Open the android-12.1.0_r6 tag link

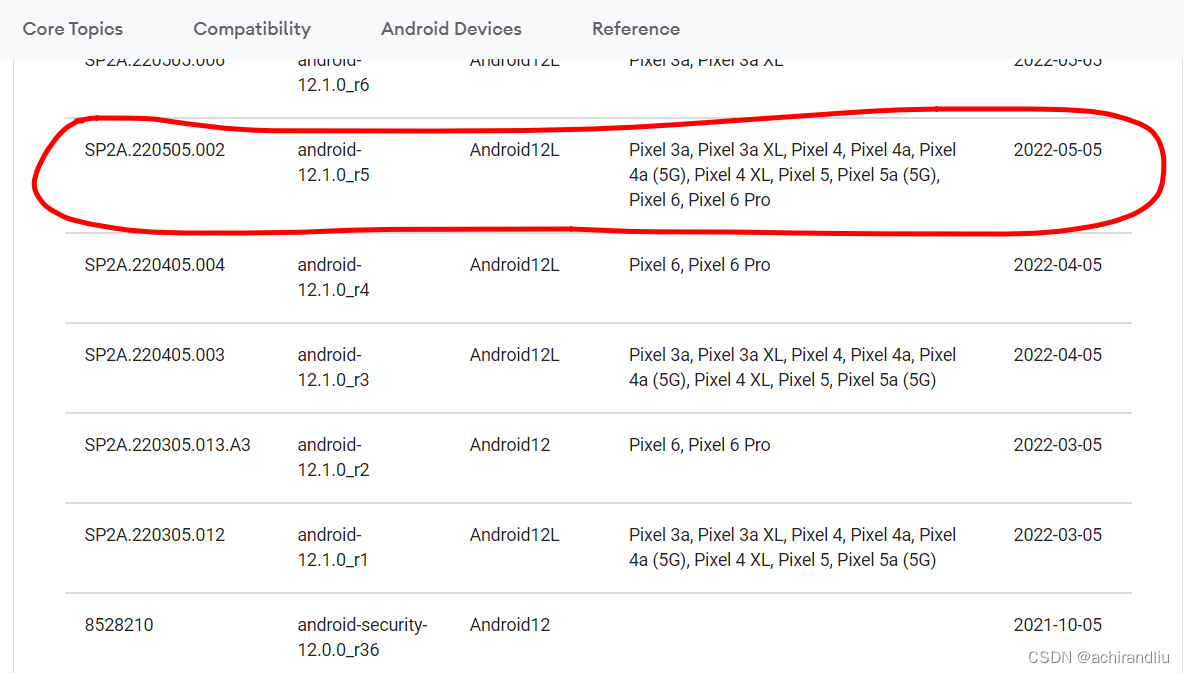(x=334, y=72)
